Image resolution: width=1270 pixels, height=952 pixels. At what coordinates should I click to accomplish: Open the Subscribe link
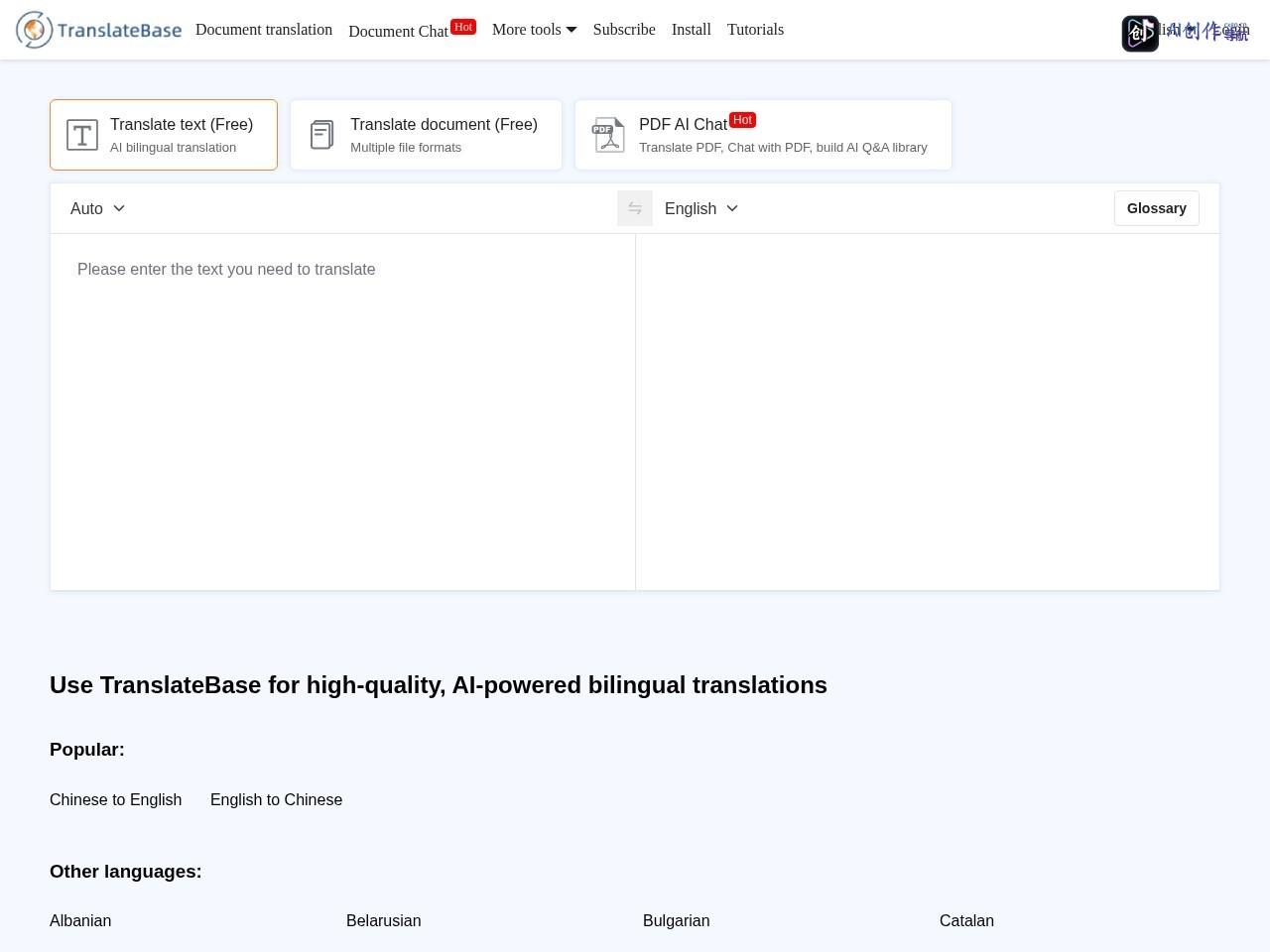[624, 30]
